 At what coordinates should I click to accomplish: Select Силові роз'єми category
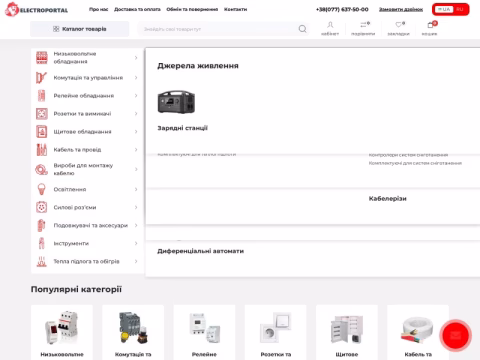point(75,207)
